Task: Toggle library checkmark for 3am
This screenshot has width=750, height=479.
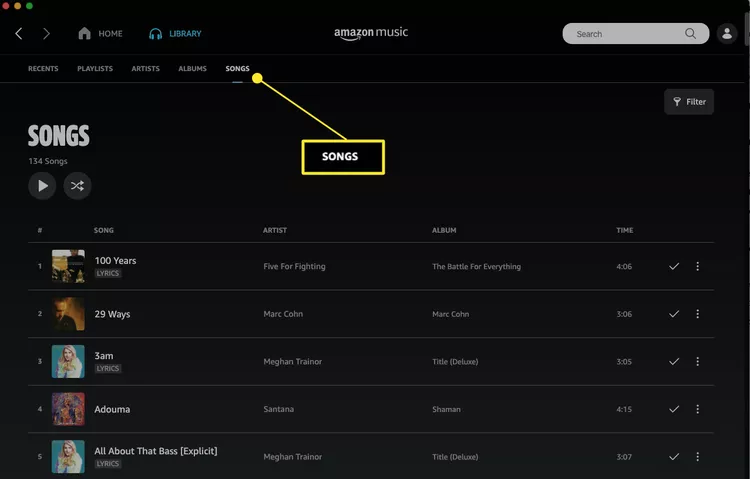Action: pos(674,361)
